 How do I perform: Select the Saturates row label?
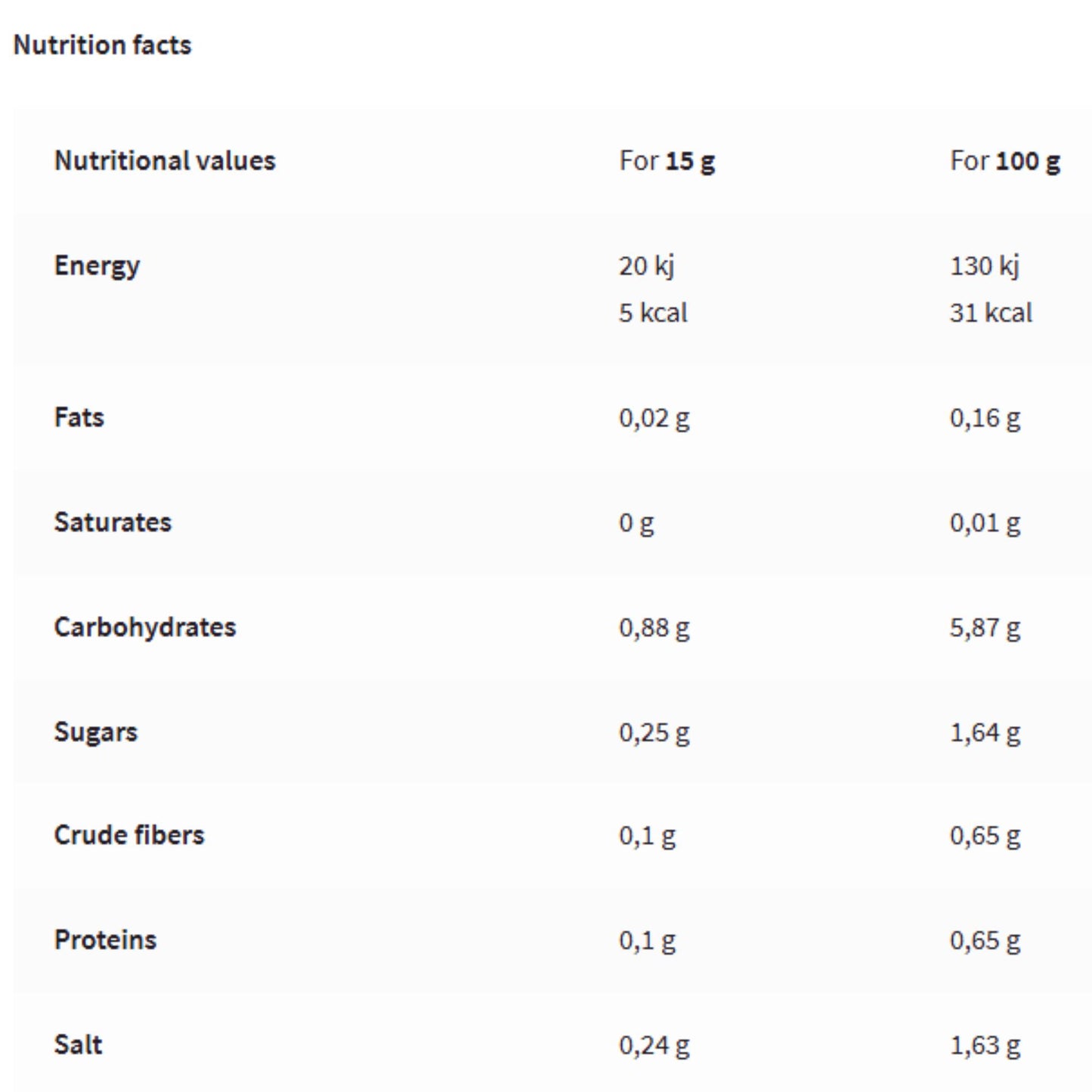(113, 522)
